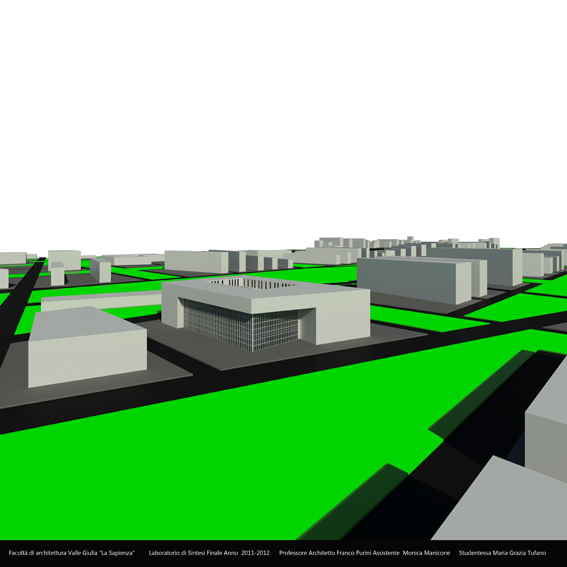Click the "Anno 2011-2012" label

[246, 553]
